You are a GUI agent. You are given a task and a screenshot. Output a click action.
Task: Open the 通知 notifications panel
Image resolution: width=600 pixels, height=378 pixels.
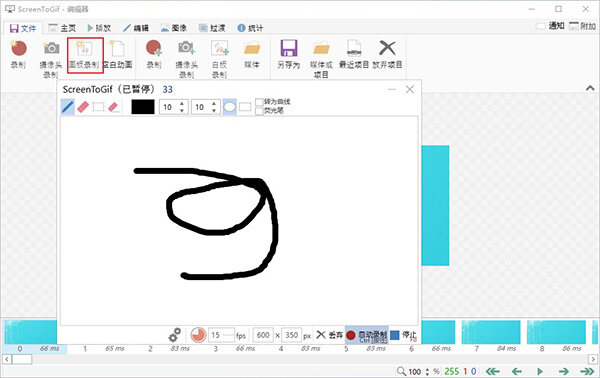point(550,26)
